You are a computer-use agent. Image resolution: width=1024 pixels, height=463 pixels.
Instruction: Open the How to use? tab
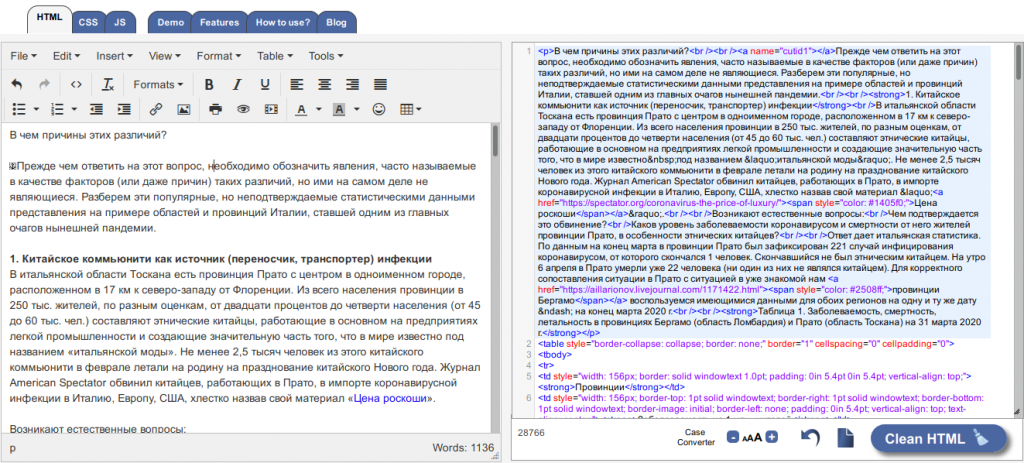283,22
